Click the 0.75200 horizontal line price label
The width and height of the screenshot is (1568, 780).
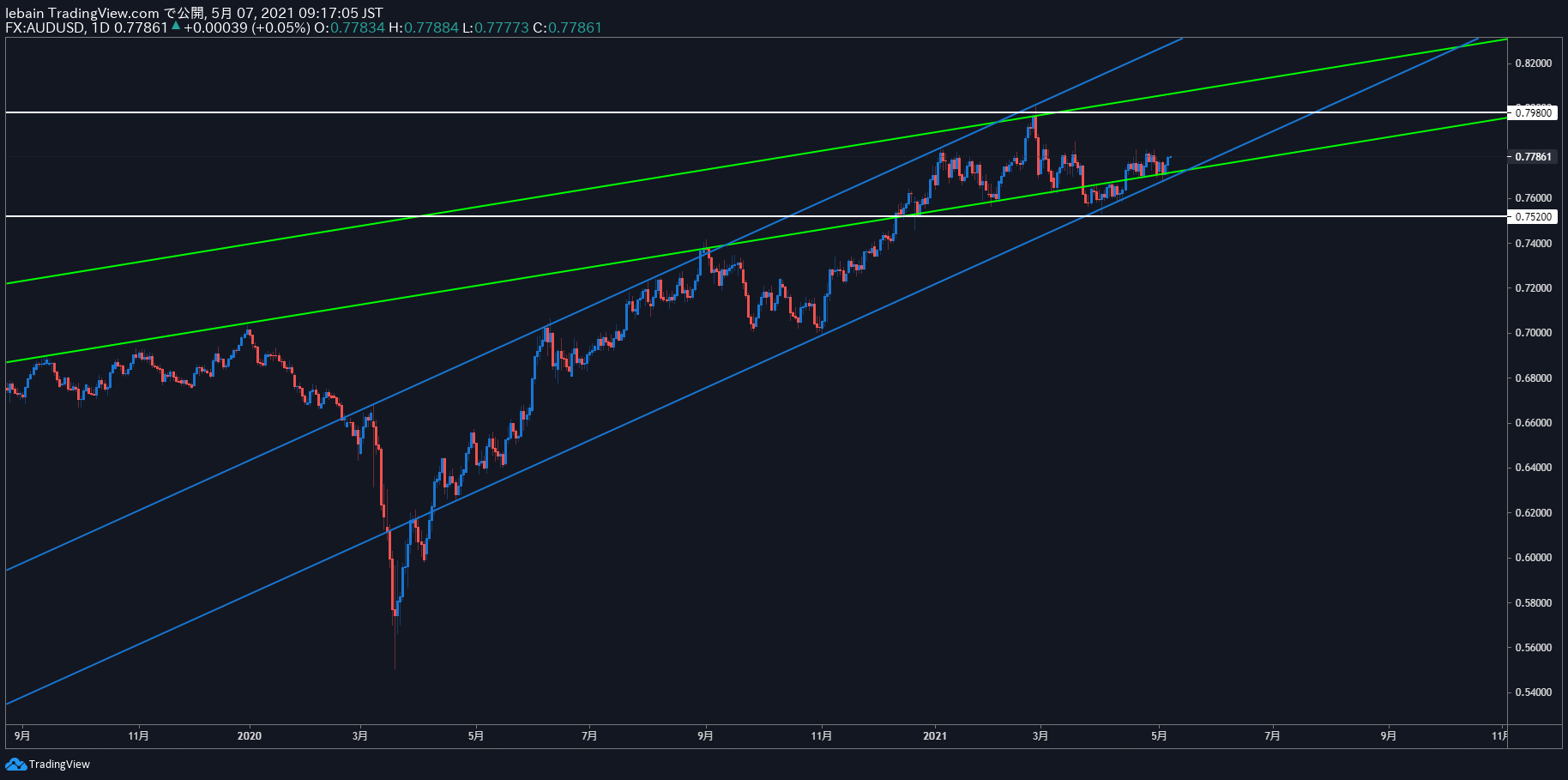coord(1534,217)
